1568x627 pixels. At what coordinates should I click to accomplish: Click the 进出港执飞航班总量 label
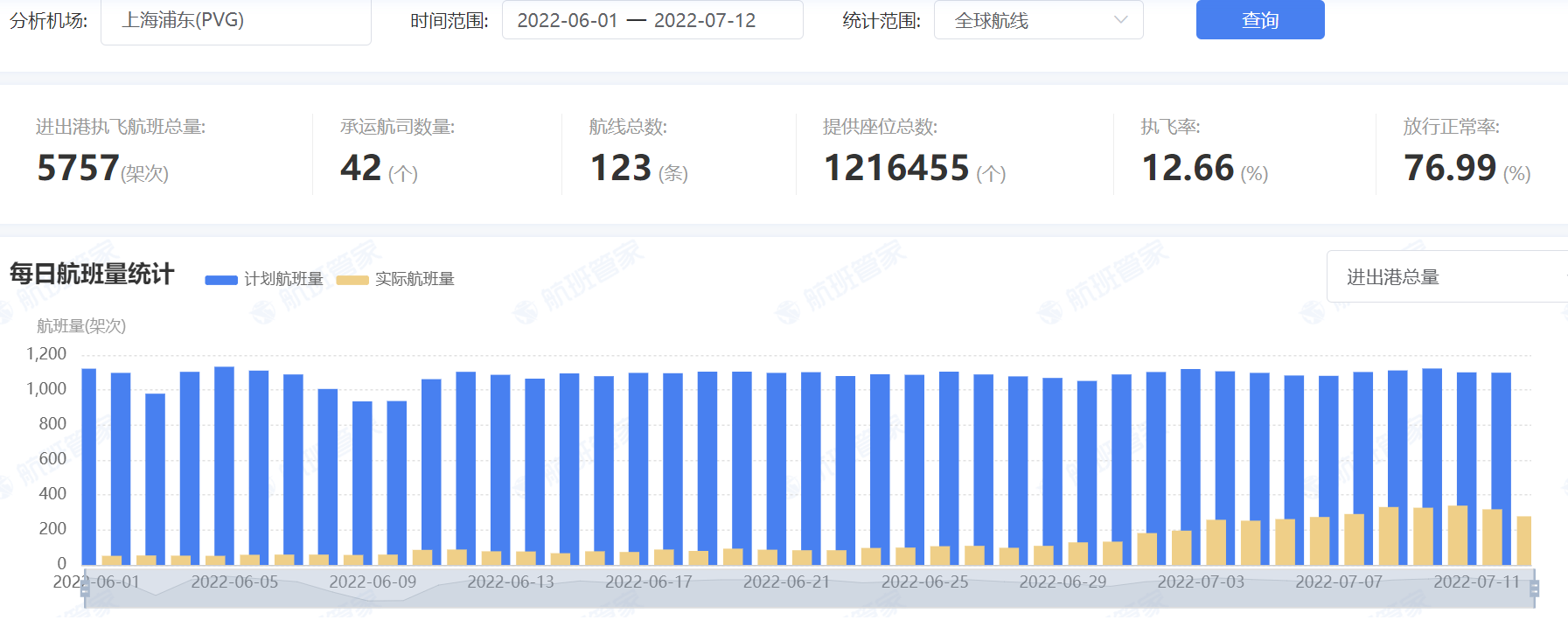(121, 127)
